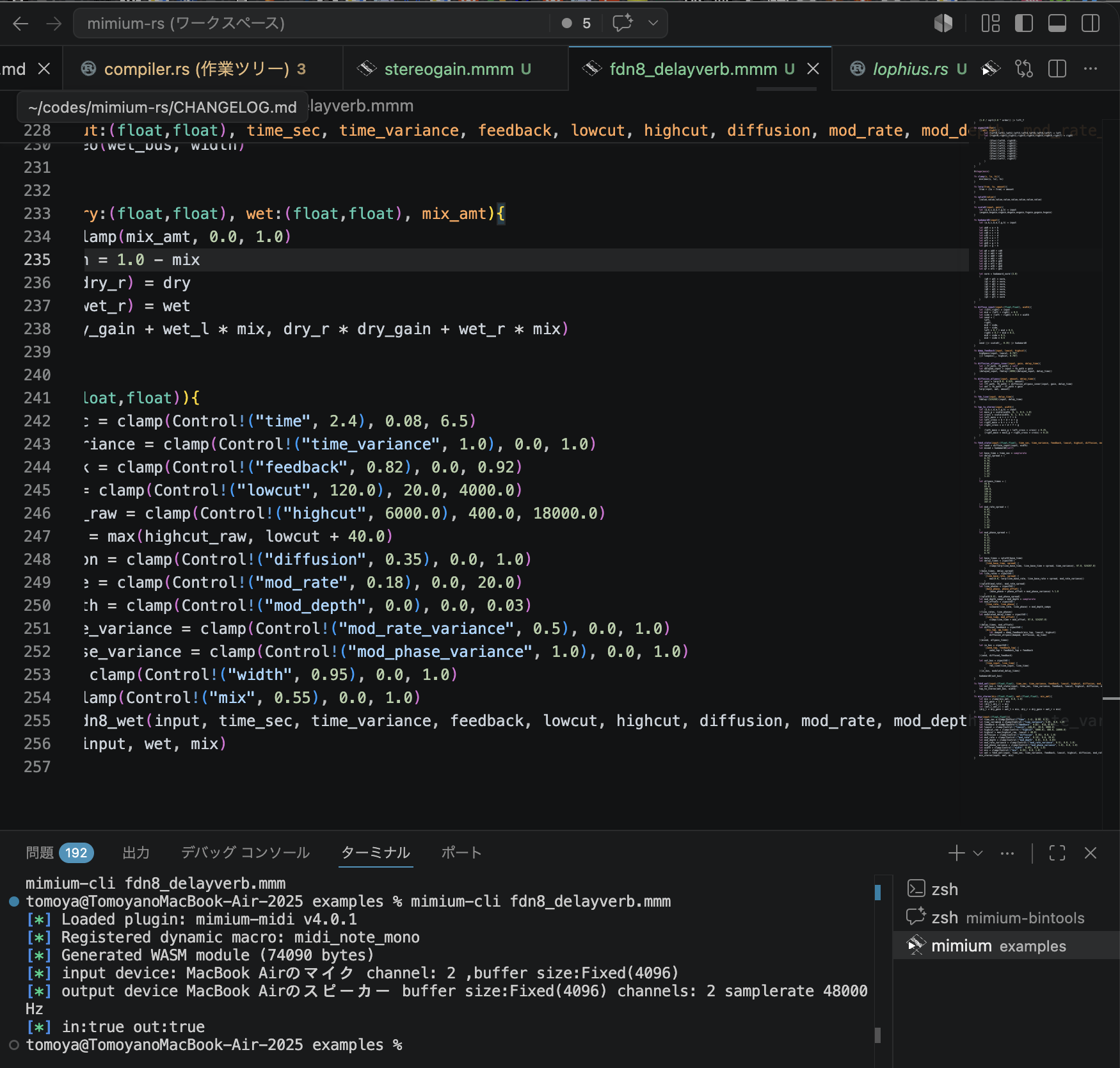
Task: Open the Copilot chat icon in title bar
Action: click(x=623, y=23)
